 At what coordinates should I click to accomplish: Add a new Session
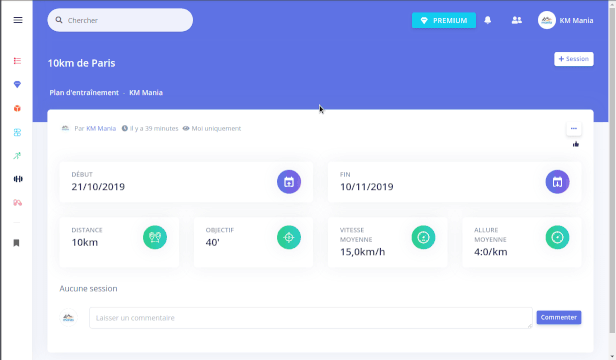574,59
